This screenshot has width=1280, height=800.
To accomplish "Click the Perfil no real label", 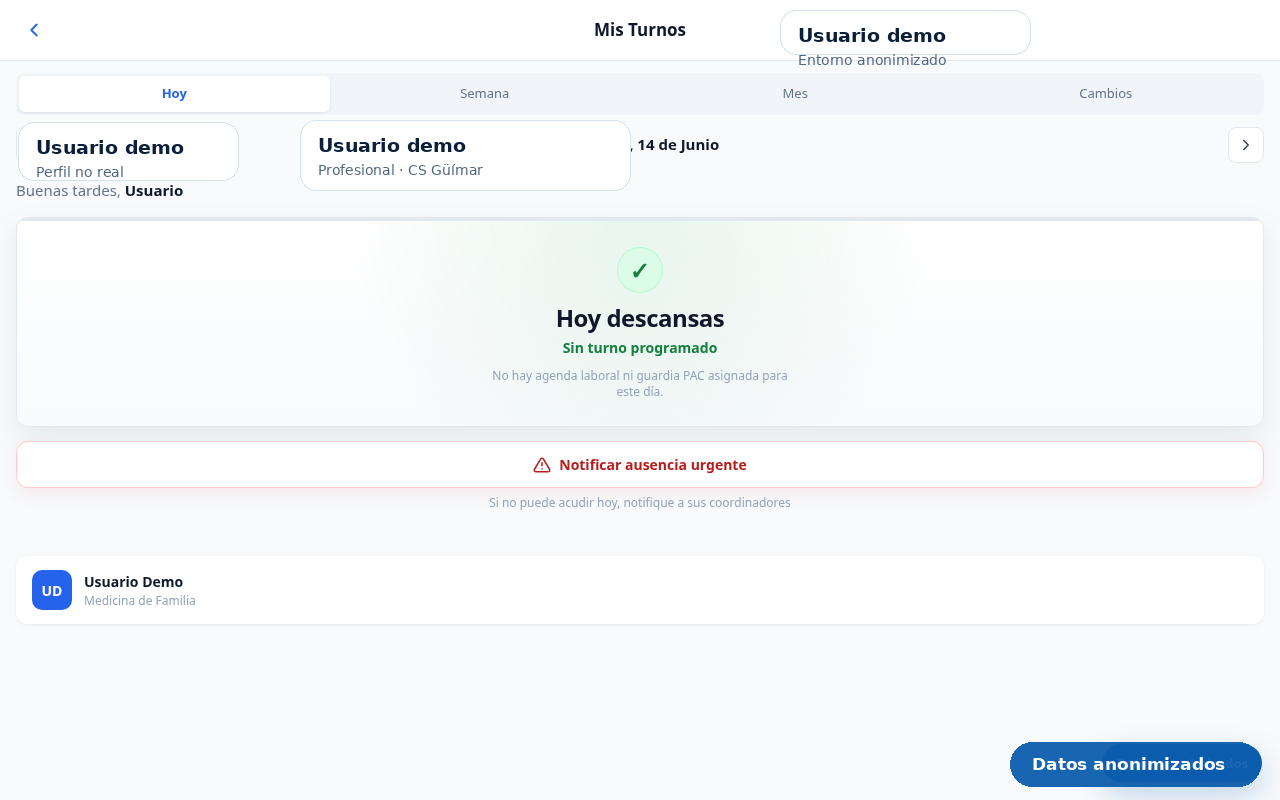I will (80, 172).
